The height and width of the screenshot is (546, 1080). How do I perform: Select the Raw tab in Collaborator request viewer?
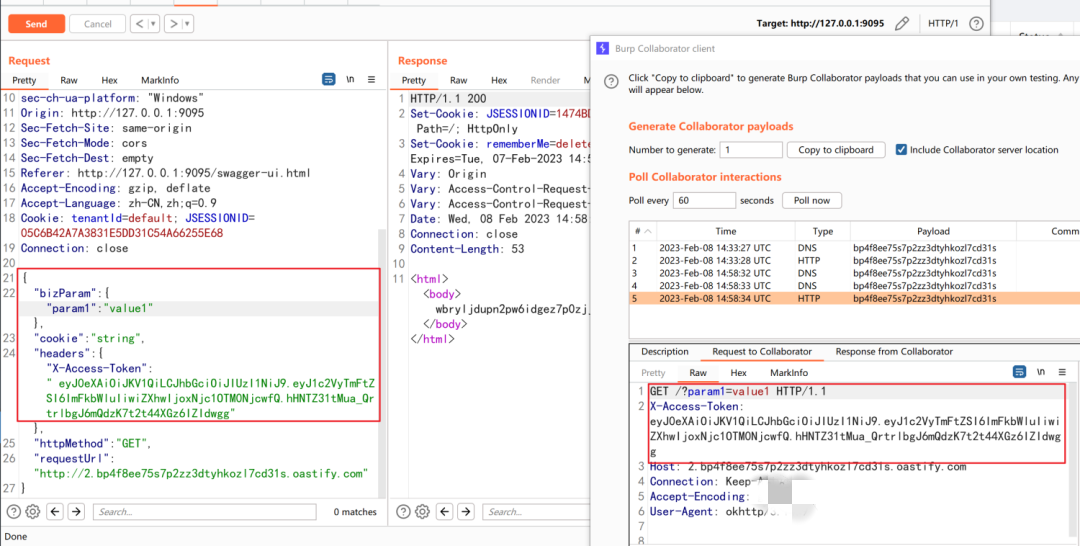click(698, 372)
